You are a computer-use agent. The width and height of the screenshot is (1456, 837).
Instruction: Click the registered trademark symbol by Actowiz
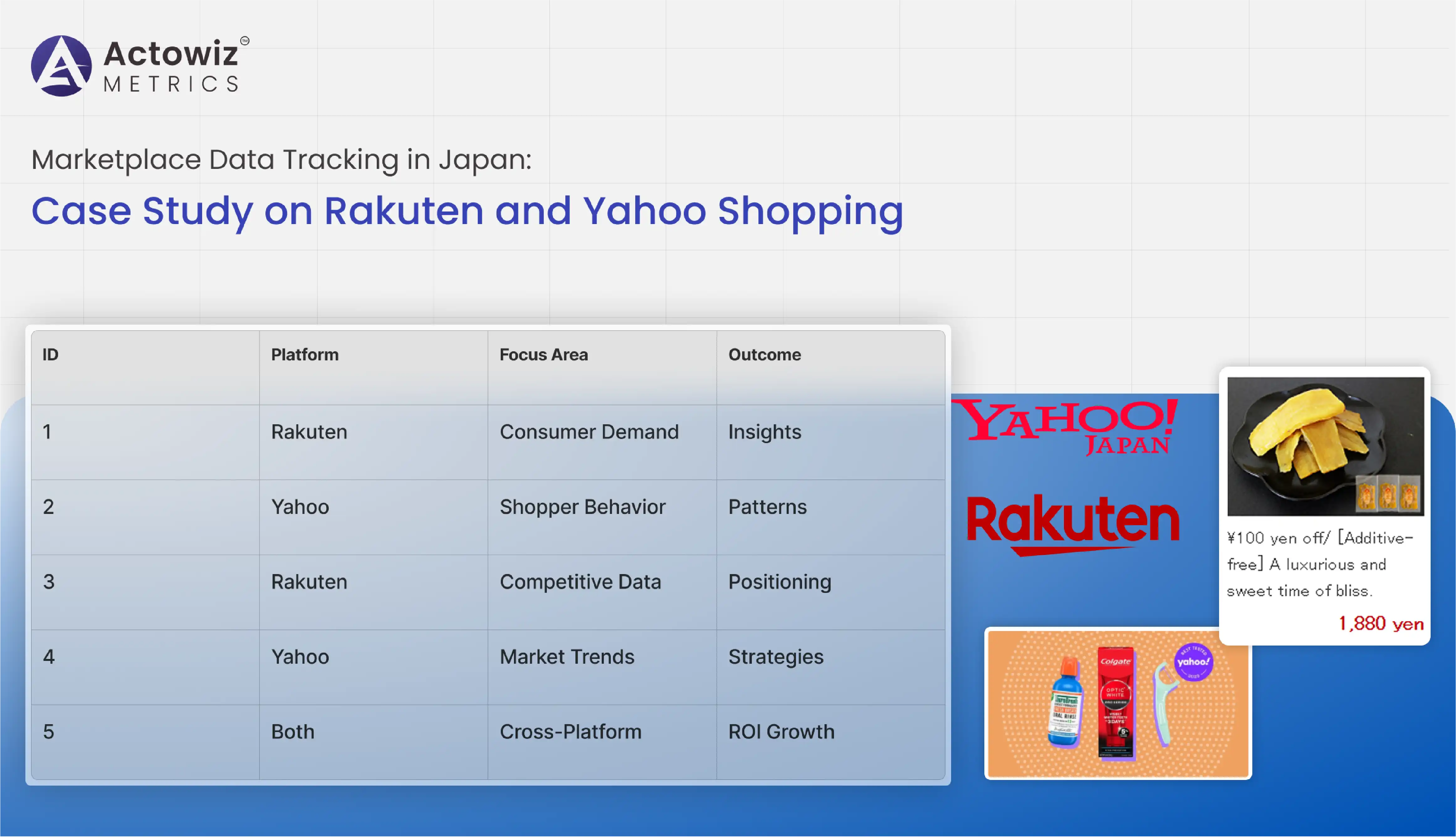pyautogui.click(x=245, y=41)
